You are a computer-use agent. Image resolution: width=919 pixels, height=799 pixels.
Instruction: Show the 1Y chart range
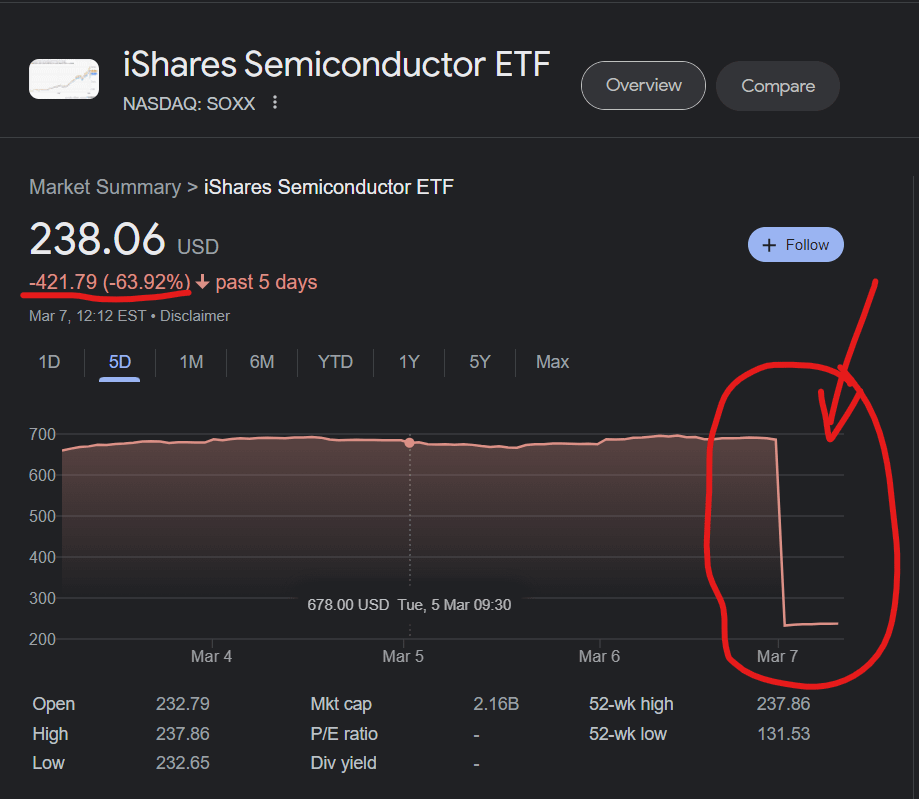pos(409,362)
